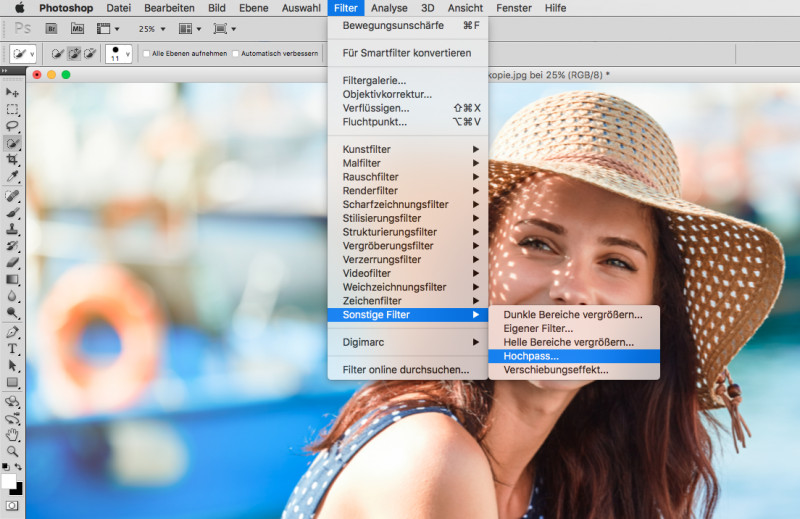Open the brush size picker dropdown
Viewport: 800px width, 519px height.
[119, 54]
